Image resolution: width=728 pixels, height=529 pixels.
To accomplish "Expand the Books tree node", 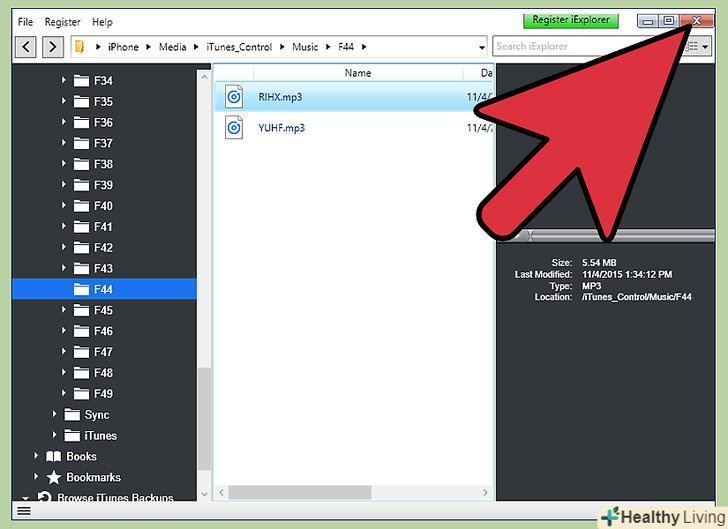I will [36, 456].
